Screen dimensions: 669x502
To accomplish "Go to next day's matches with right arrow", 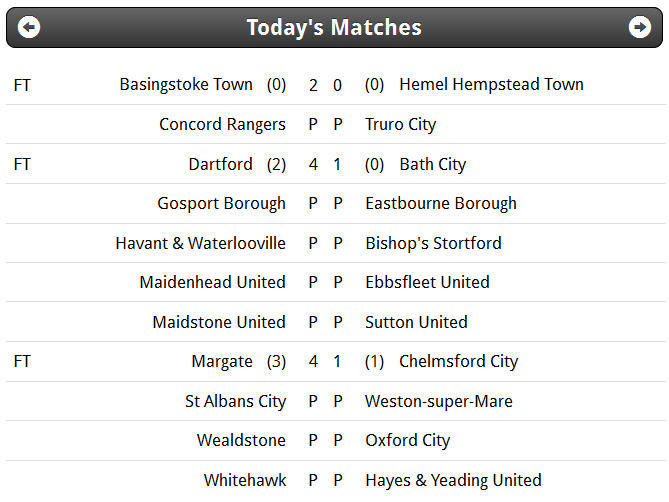I will click(640, 27).
